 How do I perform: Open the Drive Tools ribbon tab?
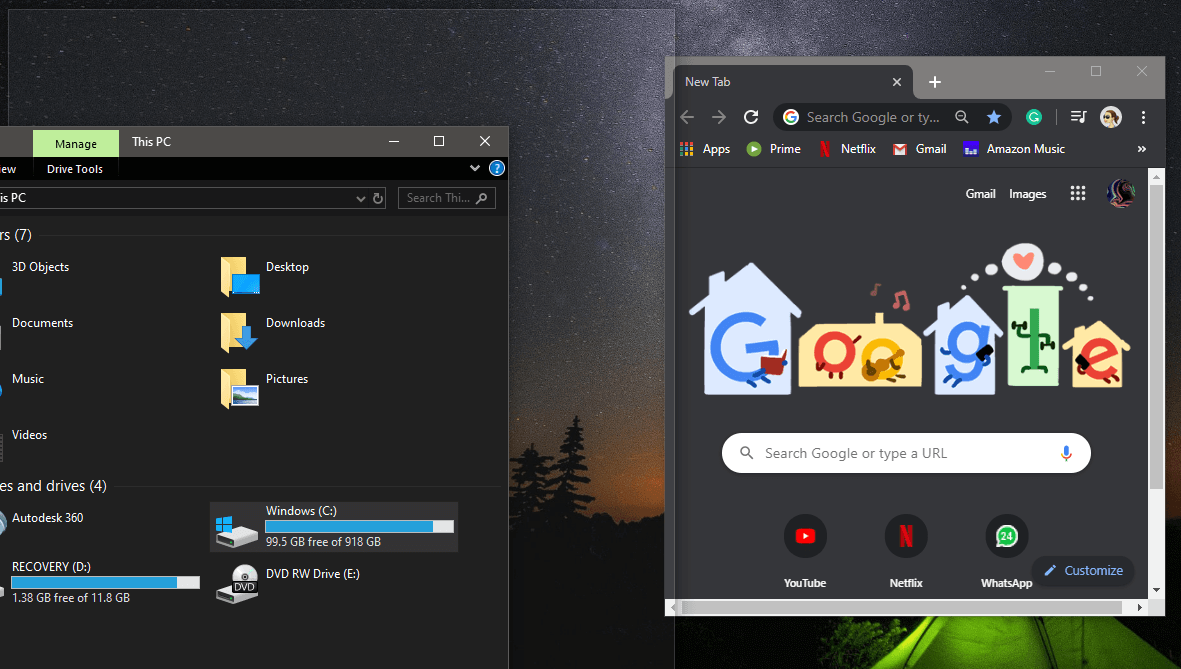click(x=75, y=169)
